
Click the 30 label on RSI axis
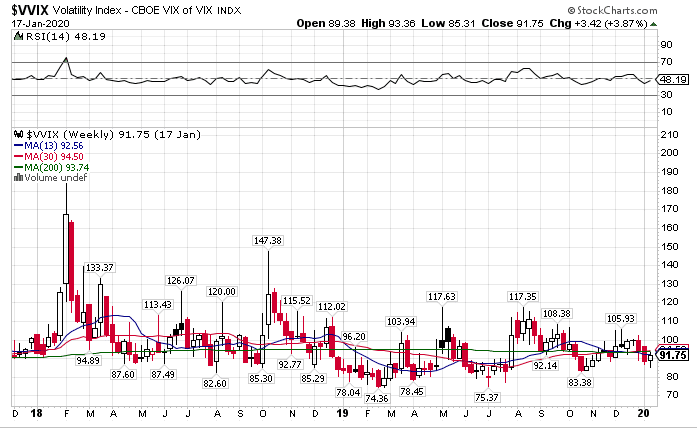pyautogui.click(x=667, y=95)
